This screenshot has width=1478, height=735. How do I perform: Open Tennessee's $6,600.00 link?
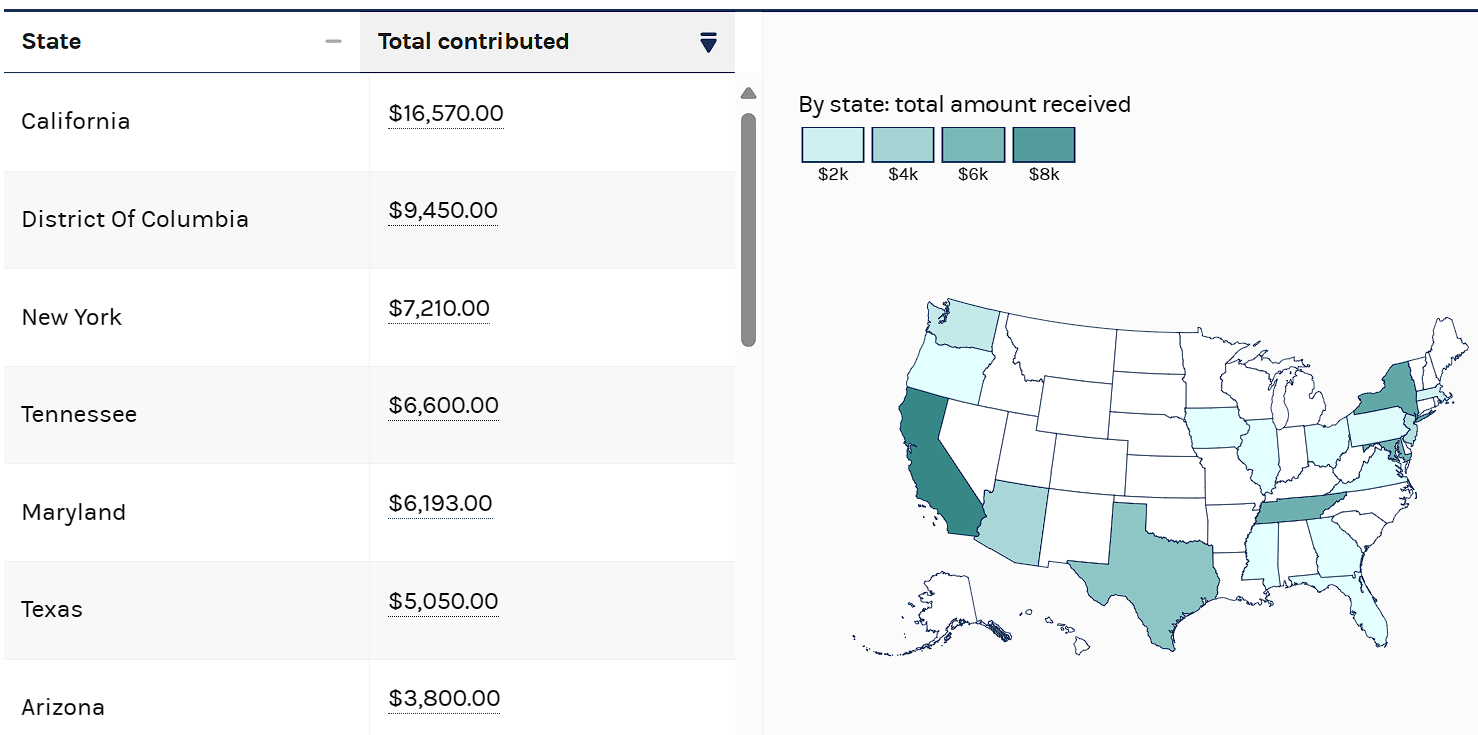443,406
